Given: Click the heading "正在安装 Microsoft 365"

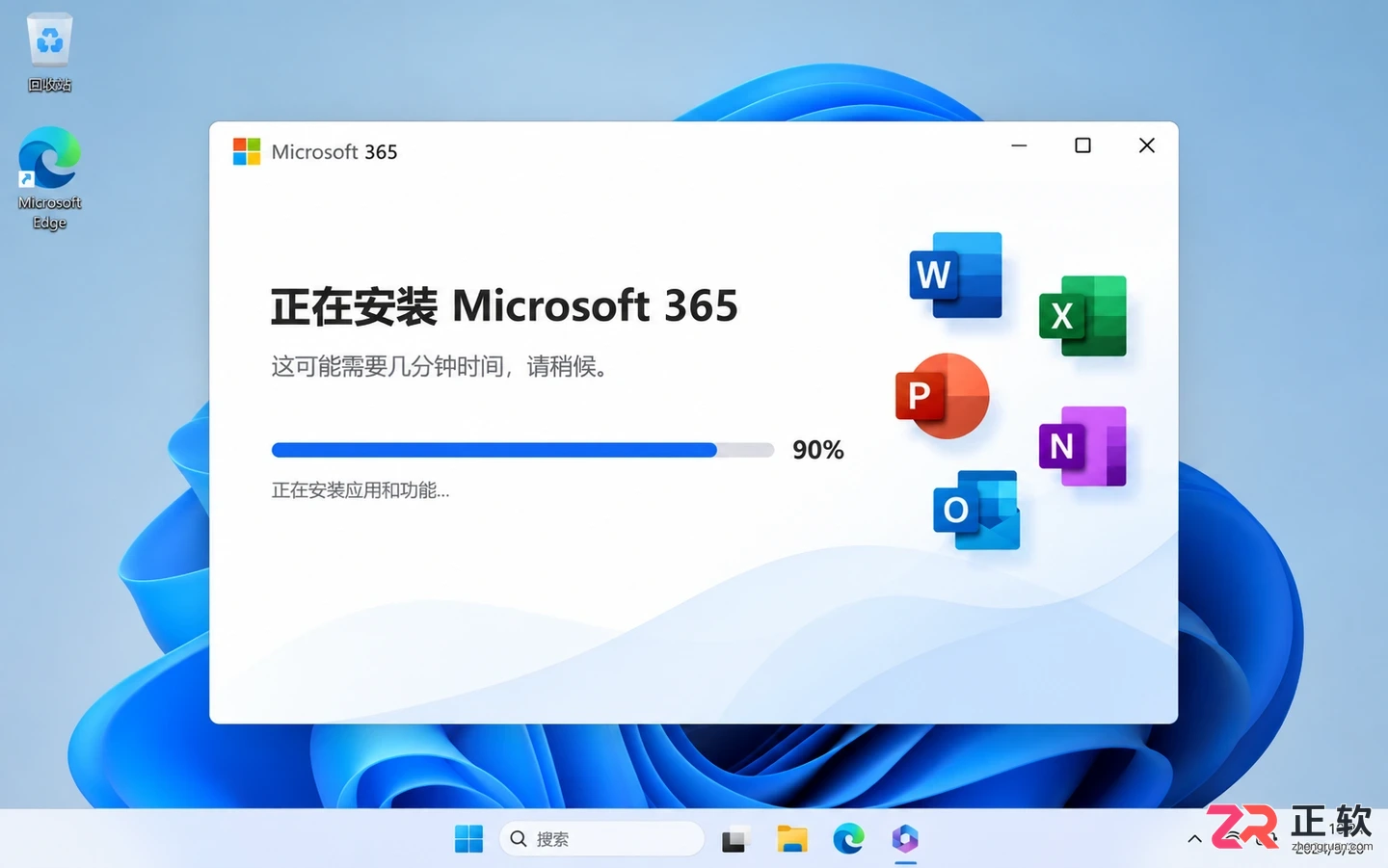Looking at the screenshot, I should pyautogui.click(x=504, y=306).
